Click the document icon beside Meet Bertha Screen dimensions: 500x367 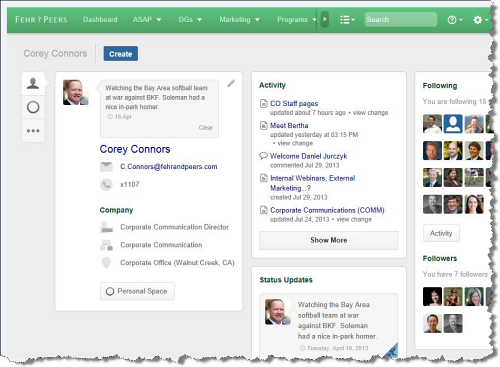coord(263,126)
